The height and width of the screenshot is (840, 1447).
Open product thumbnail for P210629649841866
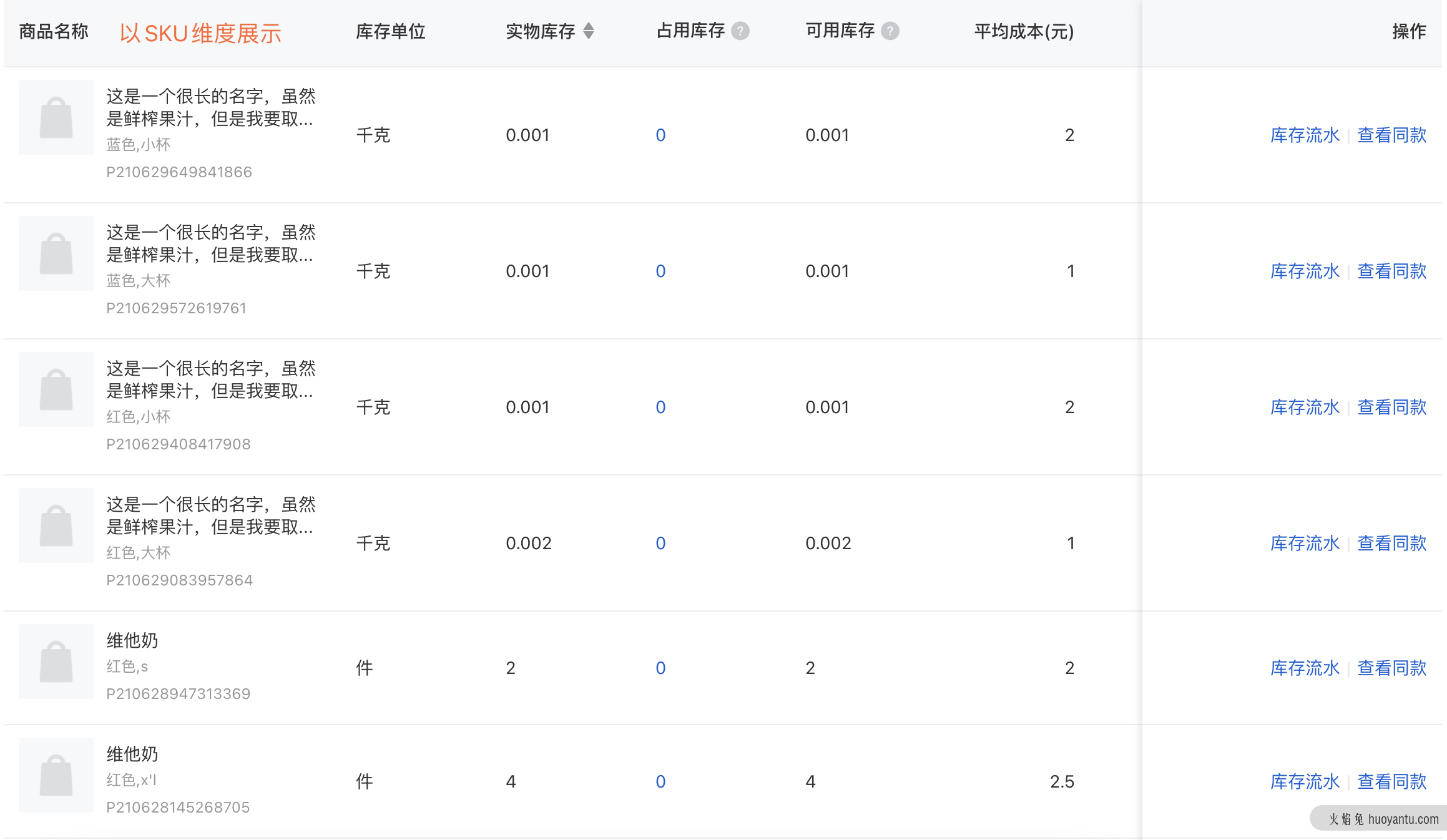56,117
